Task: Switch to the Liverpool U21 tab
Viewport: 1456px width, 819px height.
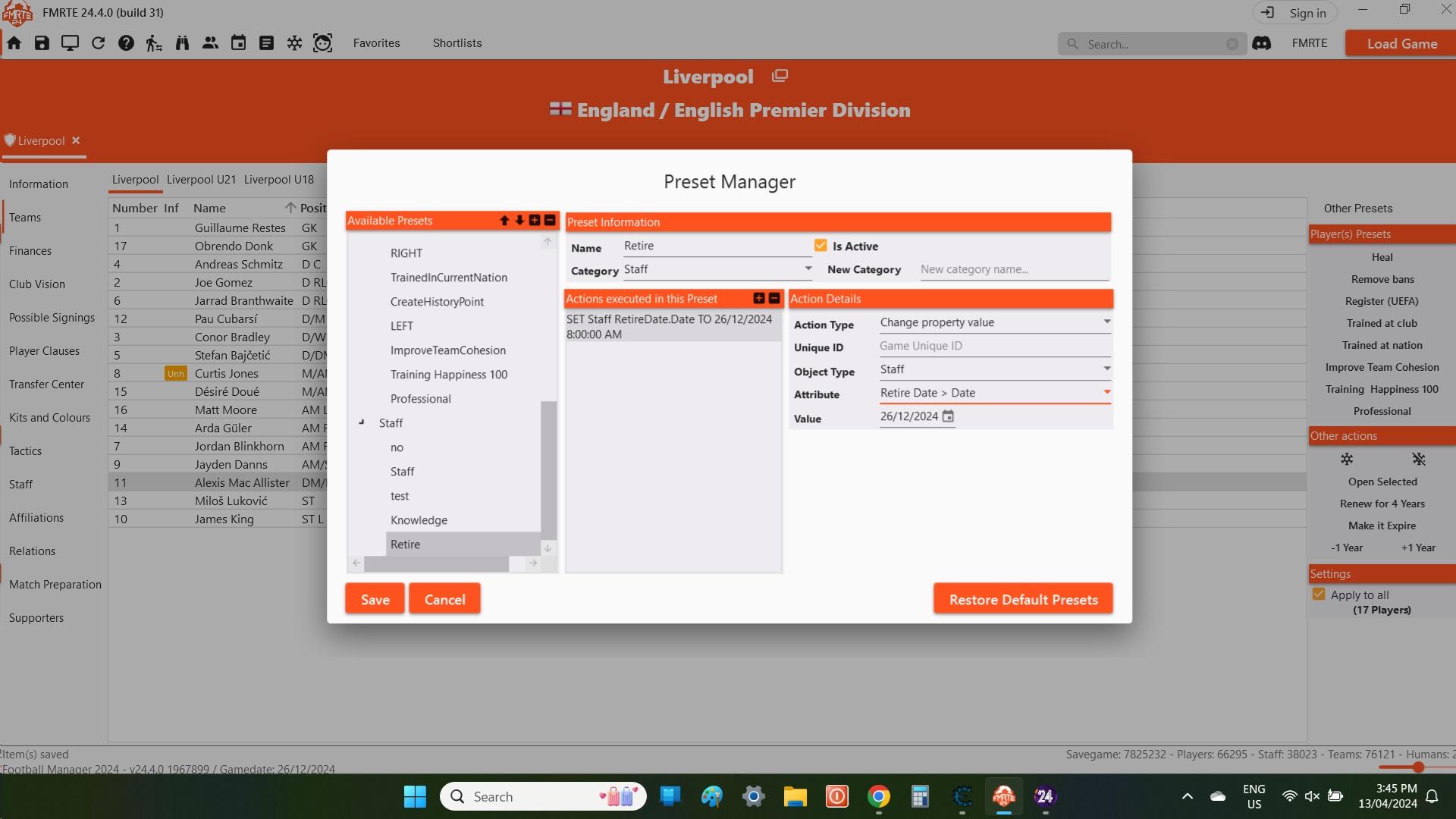Action: click(x=201, y=180)
